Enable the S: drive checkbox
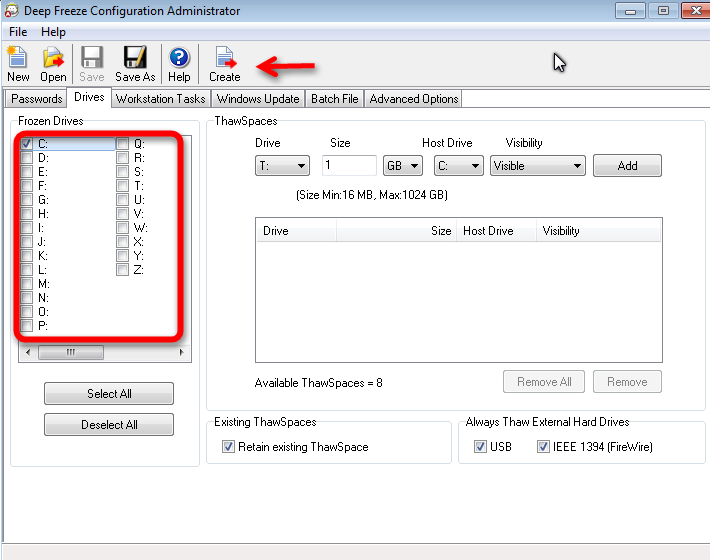710x560 pixels. 122,172
